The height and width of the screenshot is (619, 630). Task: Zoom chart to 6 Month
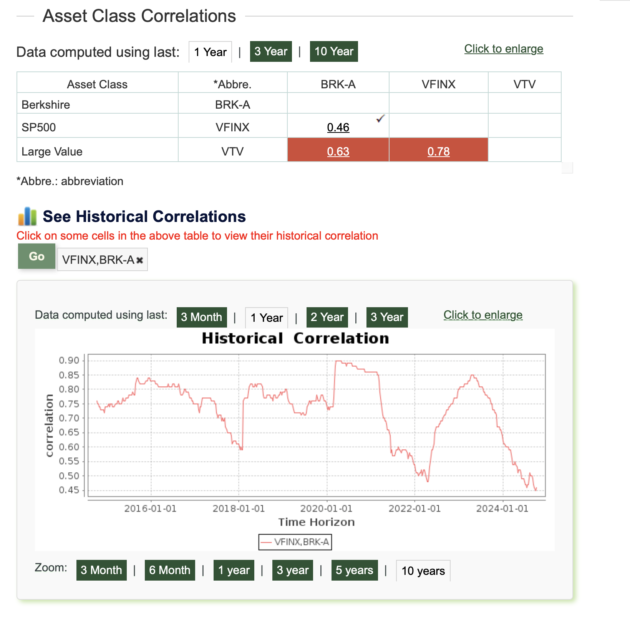(170, 570)
